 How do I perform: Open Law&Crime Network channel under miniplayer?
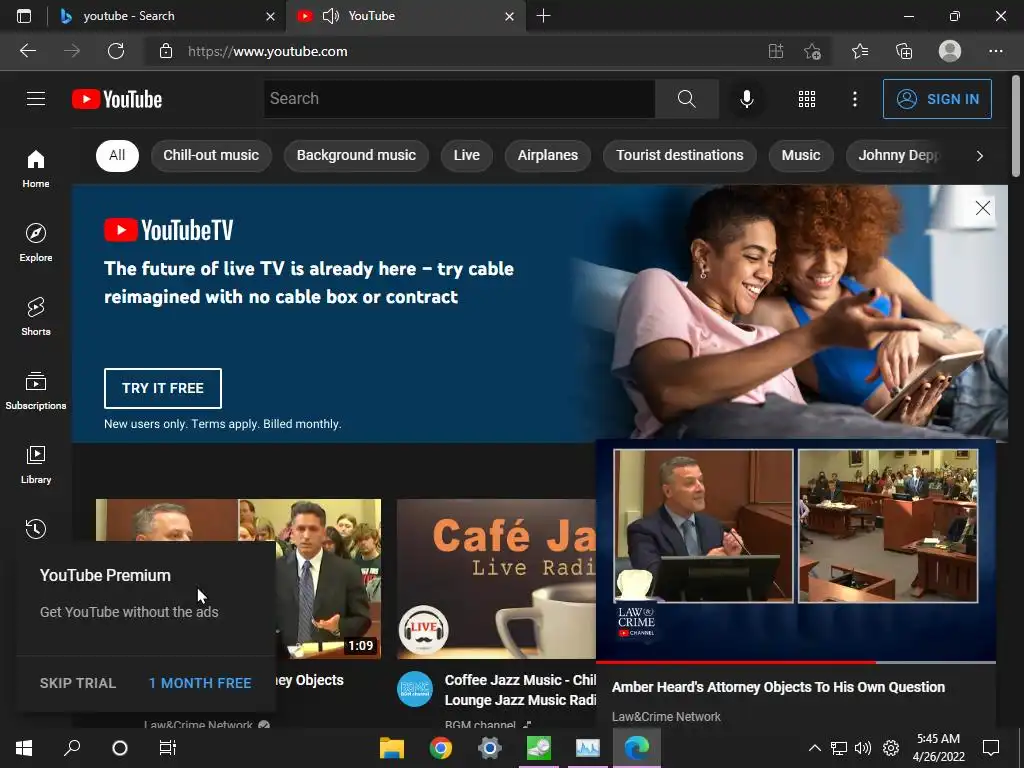665,716
